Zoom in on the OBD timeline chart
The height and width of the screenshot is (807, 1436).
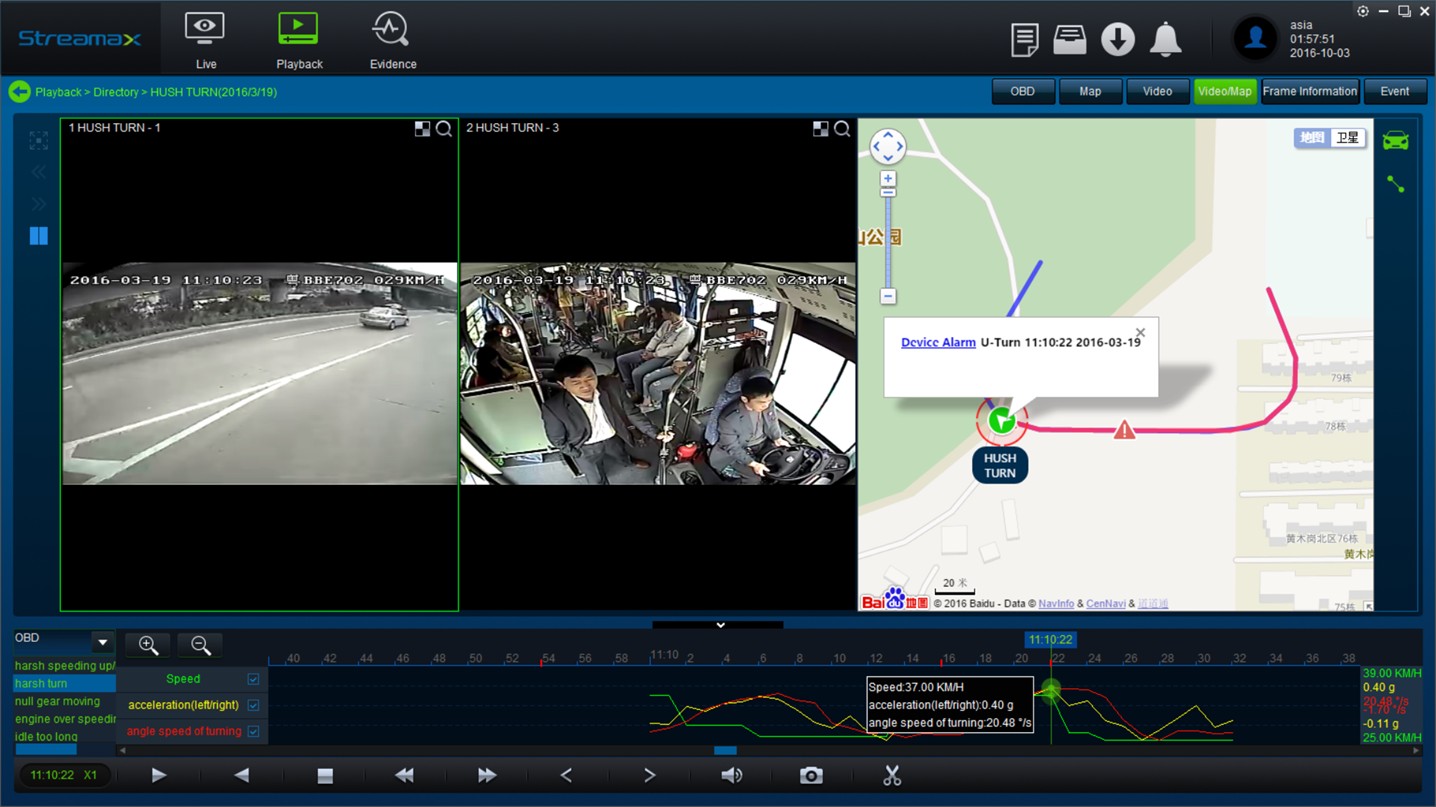(x=148, y=646)
